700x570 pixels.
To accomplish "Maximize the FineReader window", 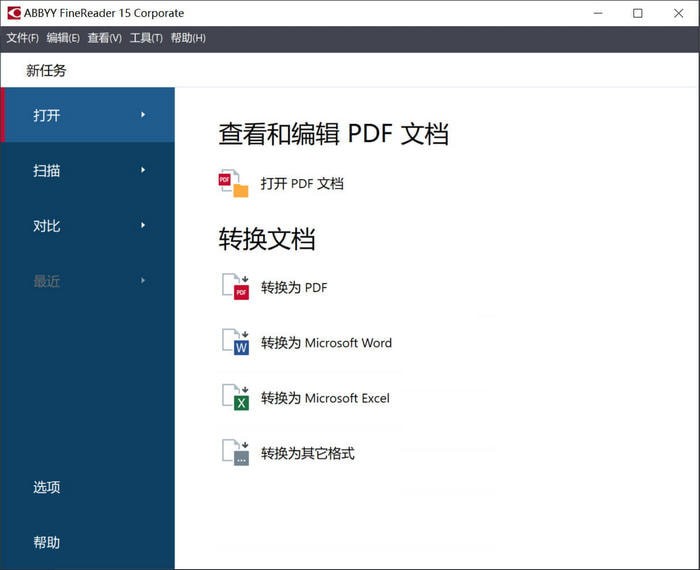I will pos(638,13).
